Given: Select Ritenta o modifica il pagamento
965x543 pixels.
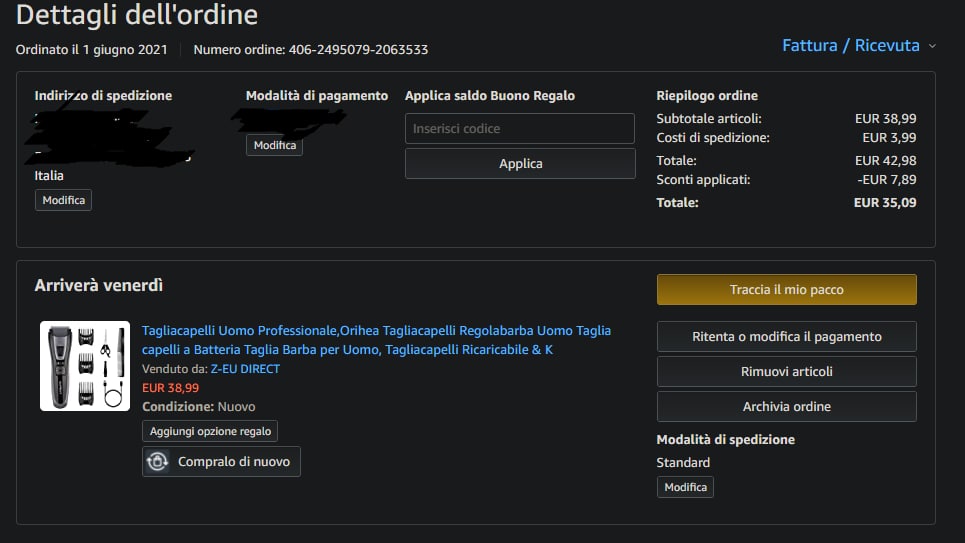Looking at the screenshot, I should coord(786,337).
